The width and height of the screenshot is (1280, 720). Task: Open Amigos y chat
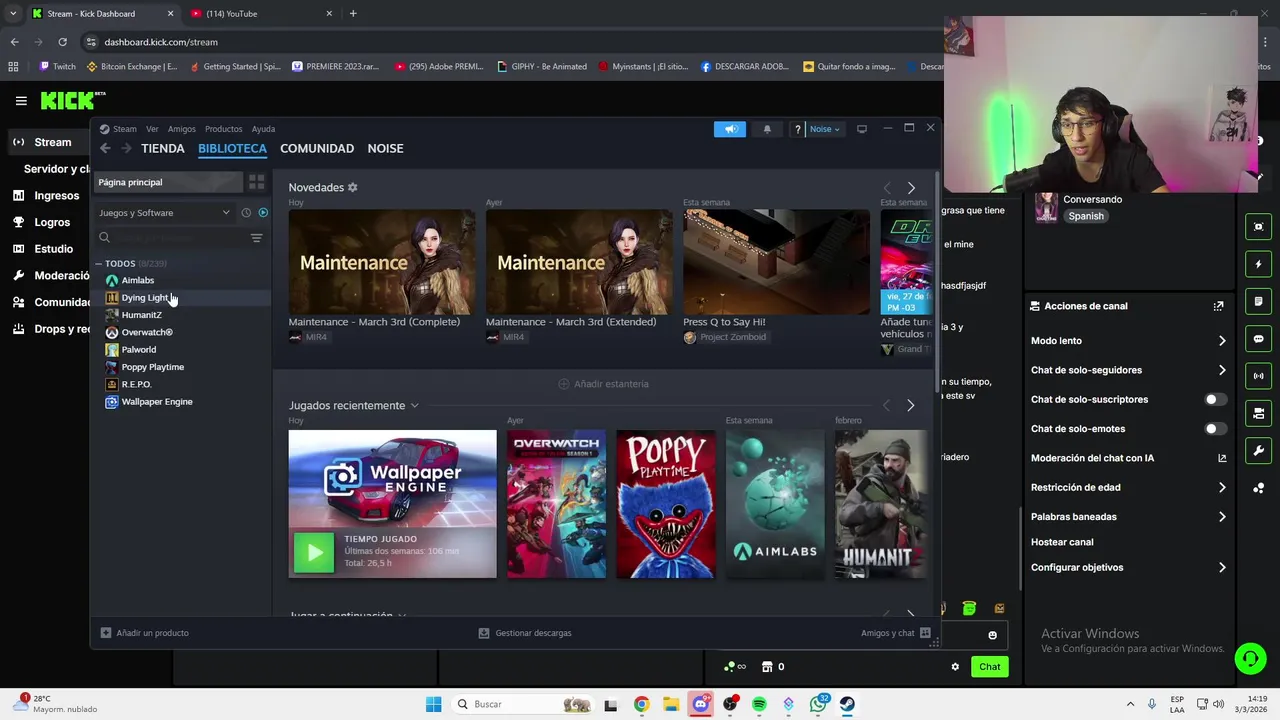[x=896, y=633]
